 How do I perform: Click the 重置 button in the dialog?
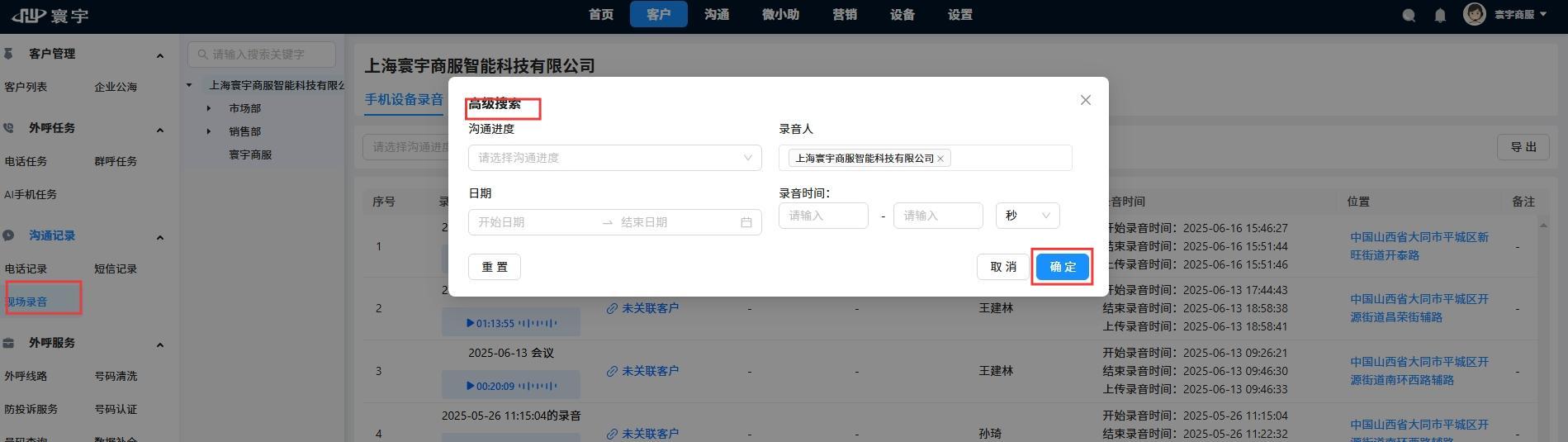click(495, 267)
